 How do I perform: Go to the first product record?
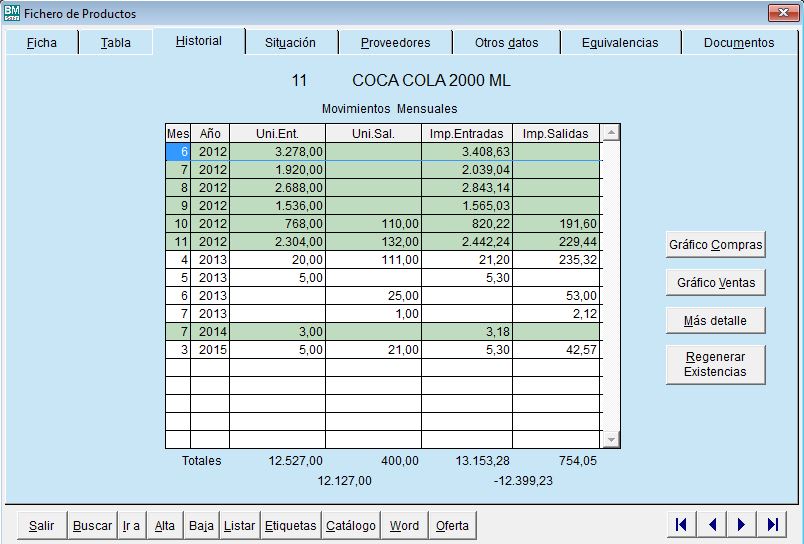pos(681,525)
